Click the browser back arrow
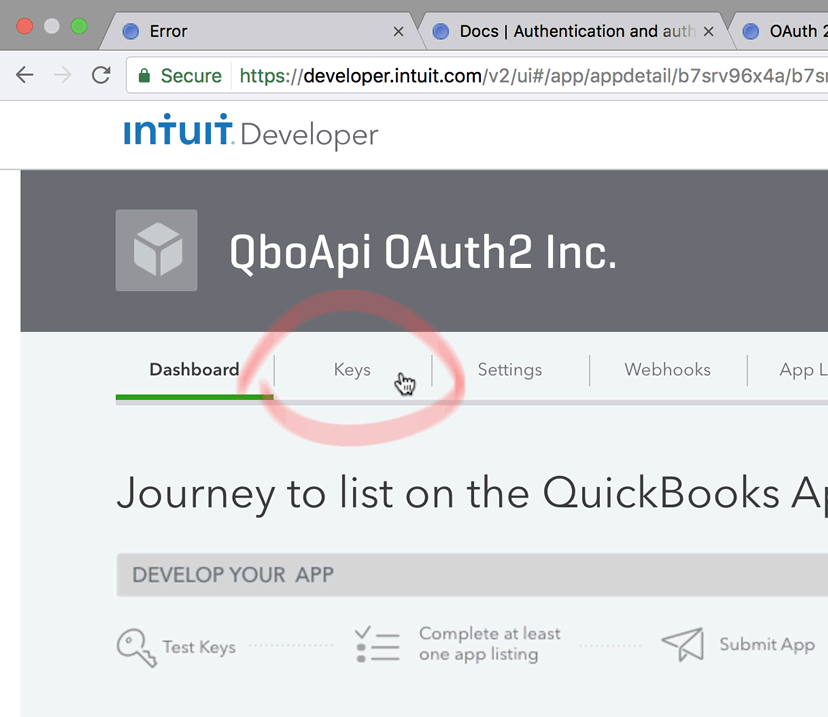The image size is (828, 717). tap(24, 75)
